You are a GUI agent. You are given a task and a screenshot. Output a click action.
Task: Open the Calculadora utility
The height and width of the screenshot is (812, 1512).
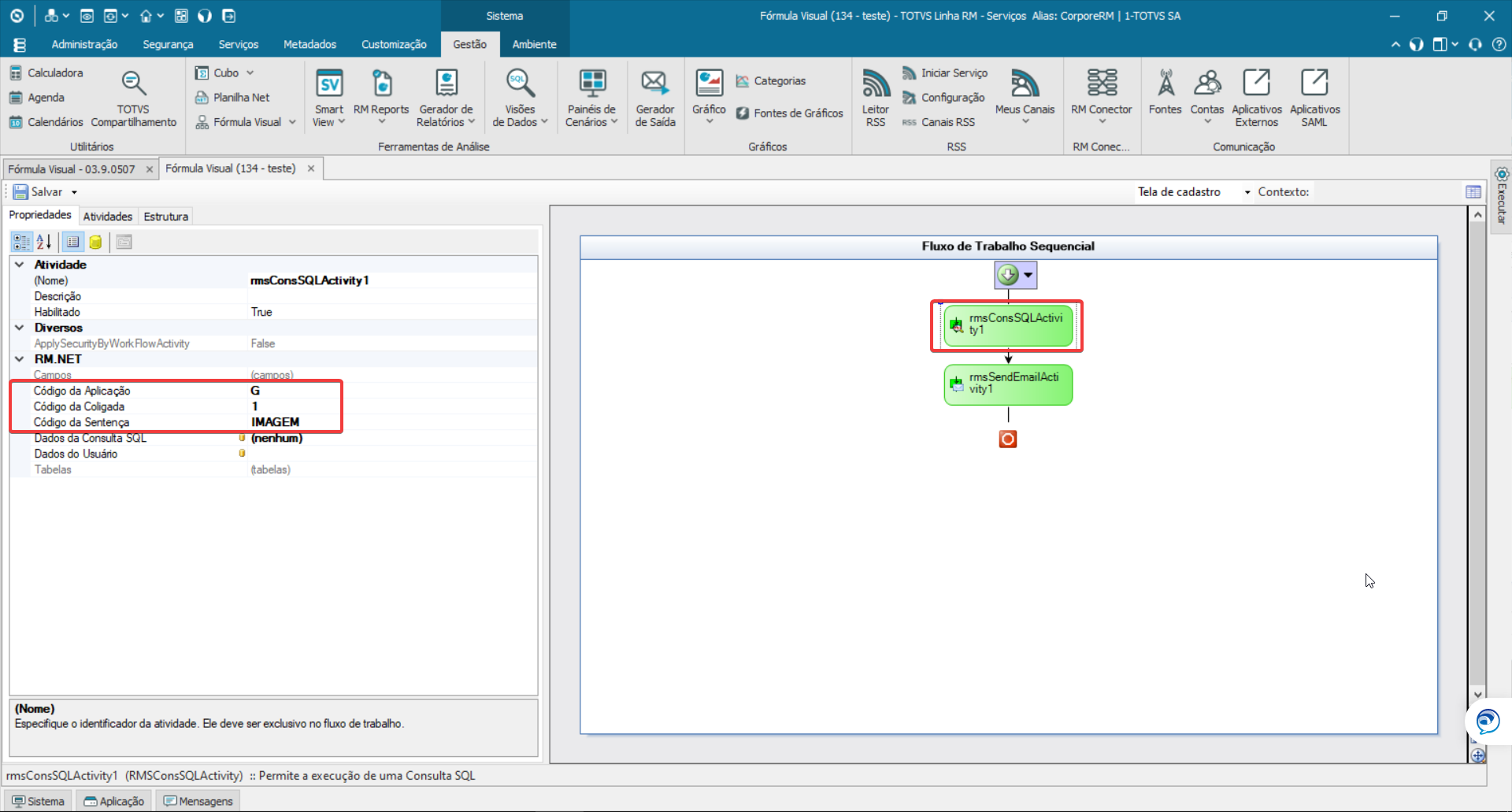46,72
